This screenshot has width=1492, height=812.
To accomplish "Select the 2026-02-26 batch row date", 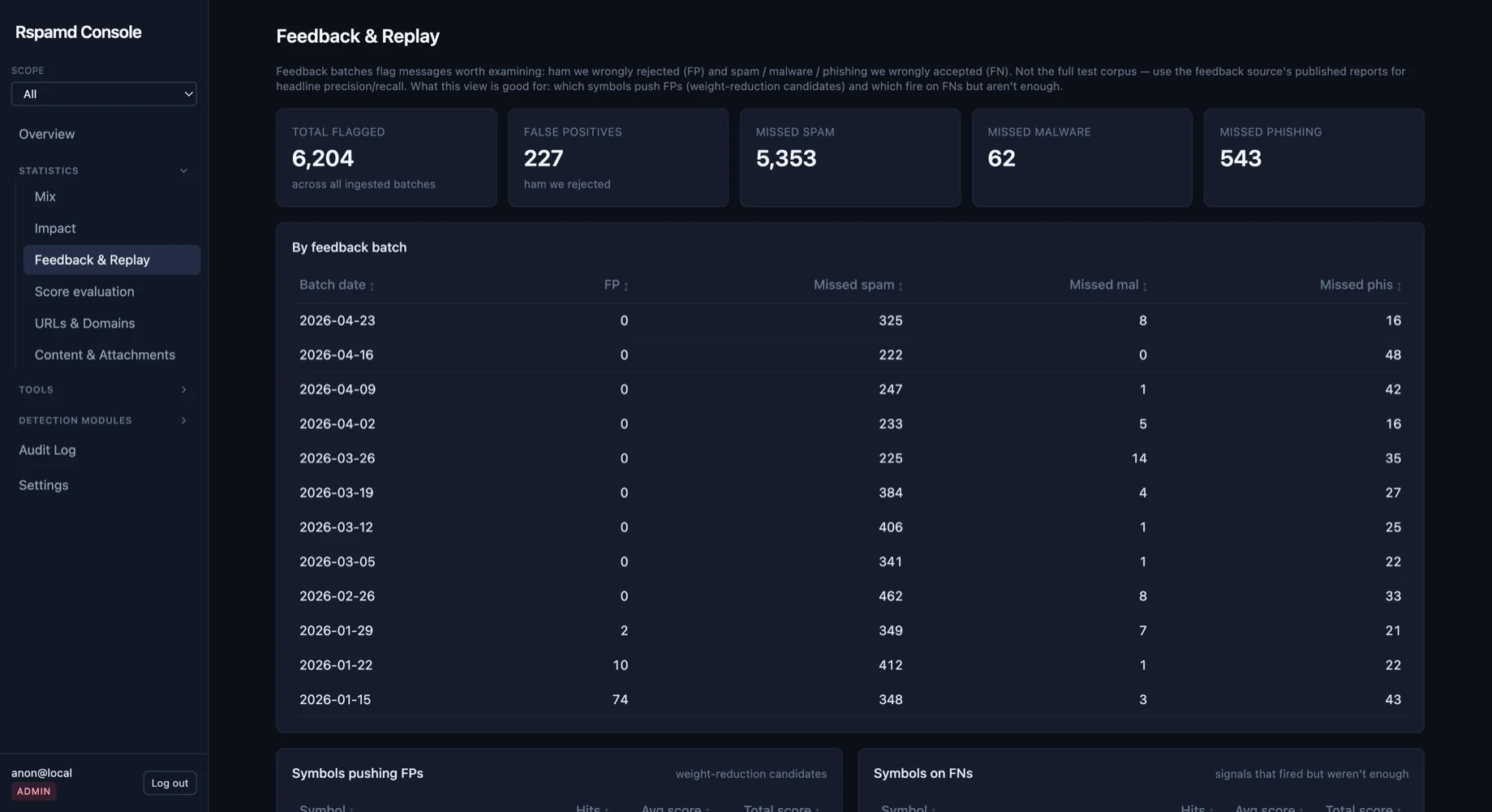I will coord(338,597).
